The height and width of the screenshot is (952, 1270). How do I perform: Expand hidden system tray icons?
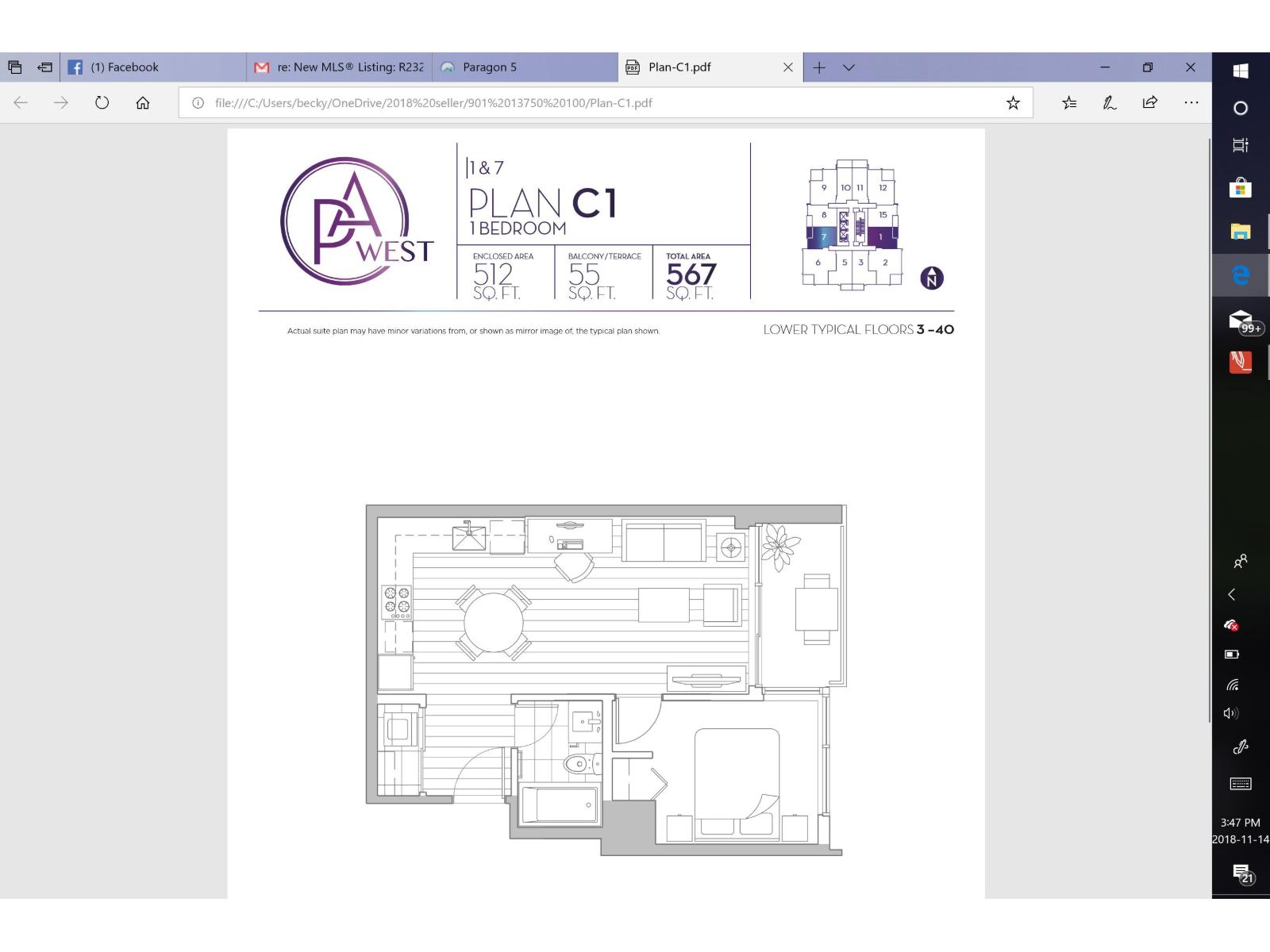click(x=1232, y=594)
